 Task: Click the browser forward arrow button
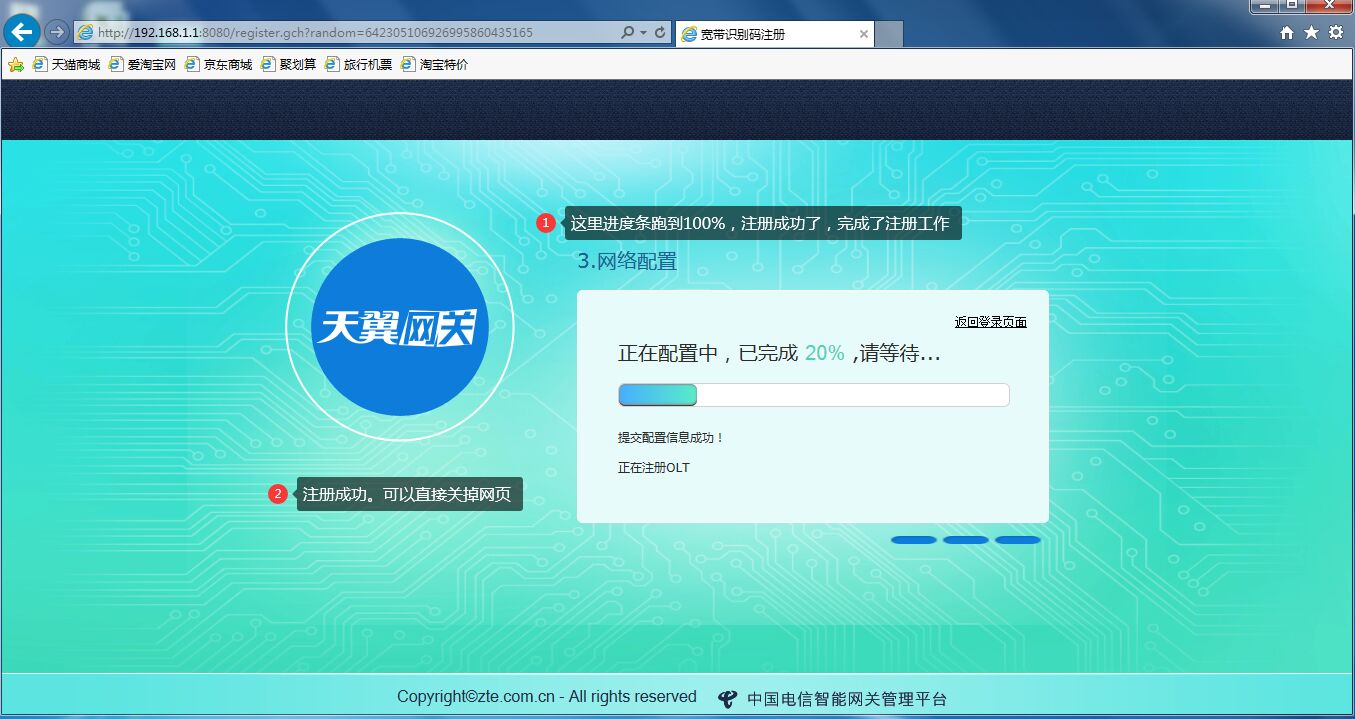pyautogui.click(x=57, y=33)
